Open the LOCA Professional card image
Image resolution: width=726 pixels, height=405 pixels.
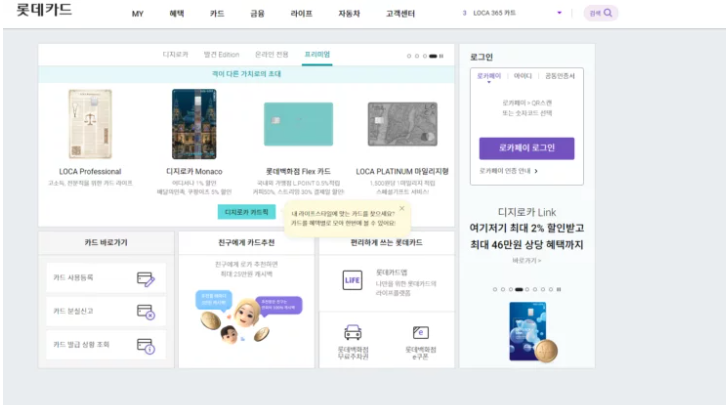pos(90,124)
